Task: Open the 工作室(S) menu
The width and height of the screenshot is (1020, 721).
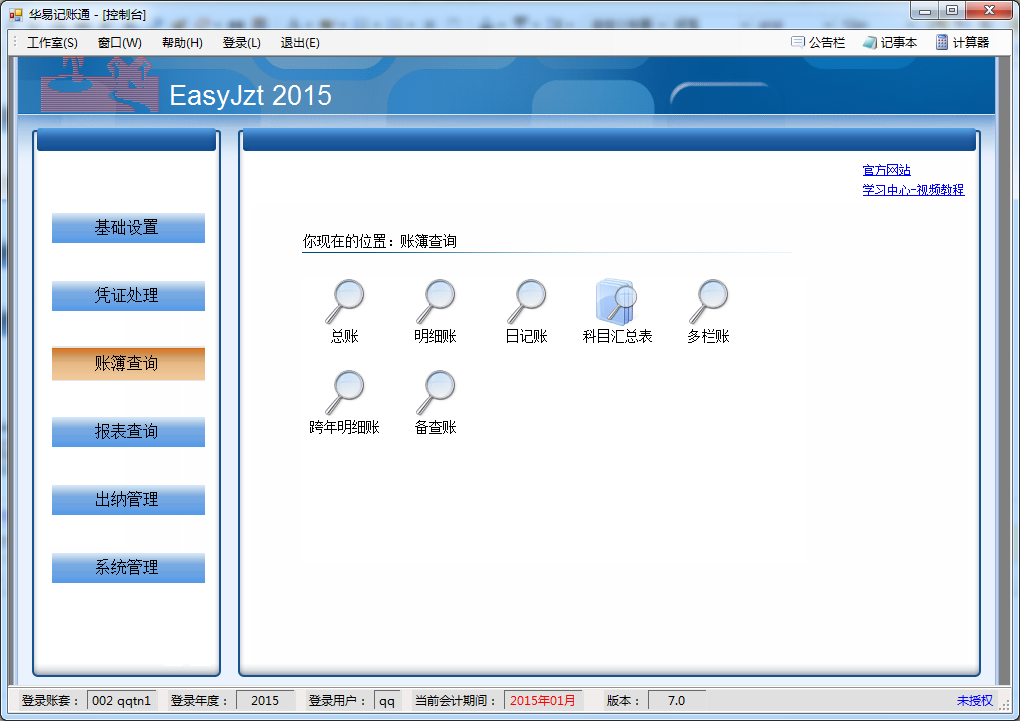Action: click(x=52, y=43)
